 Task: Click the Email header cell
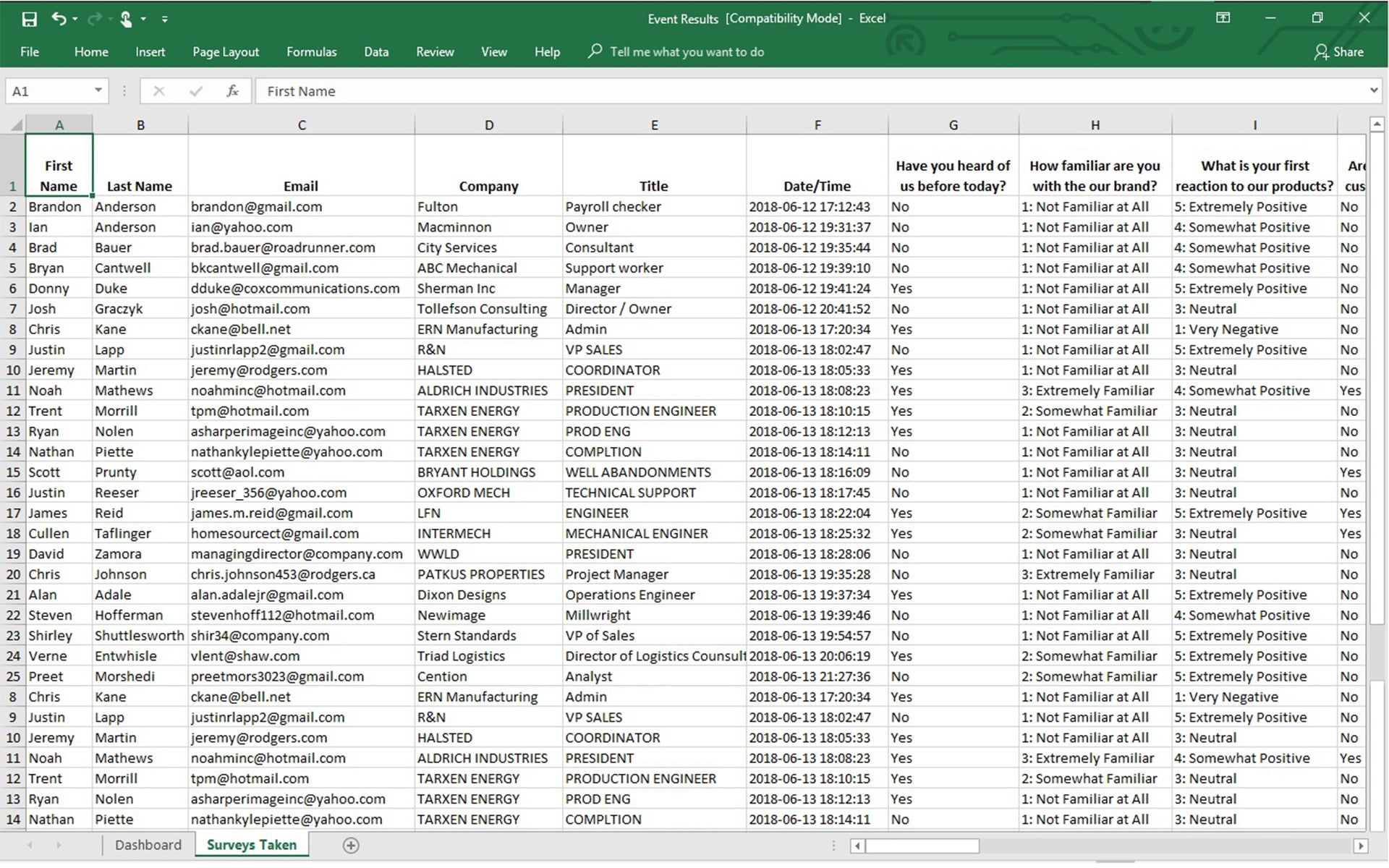click(302, 165)
